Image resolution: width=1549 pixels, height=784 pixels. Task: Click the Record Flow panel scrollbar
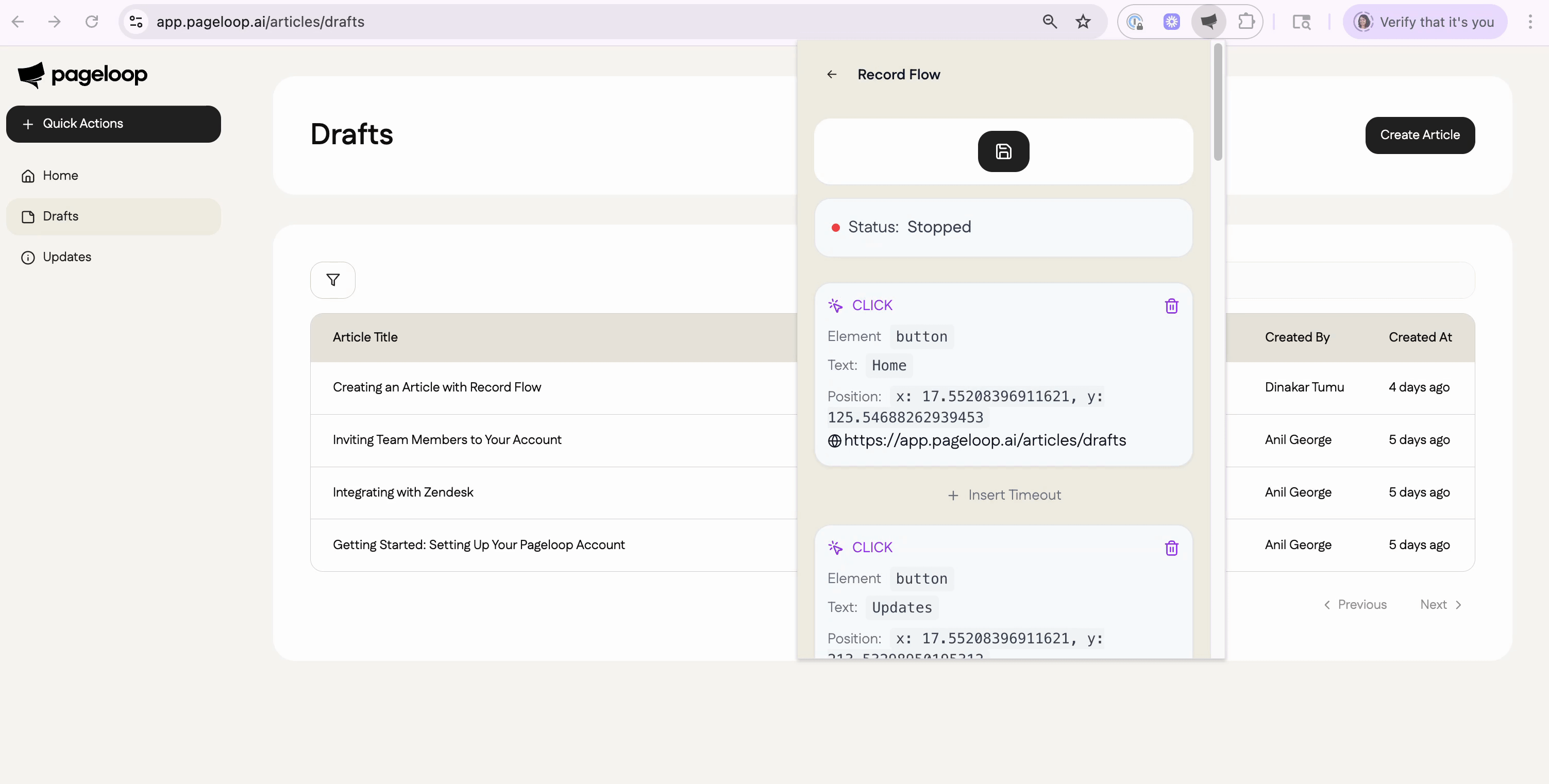point(1218,102)
